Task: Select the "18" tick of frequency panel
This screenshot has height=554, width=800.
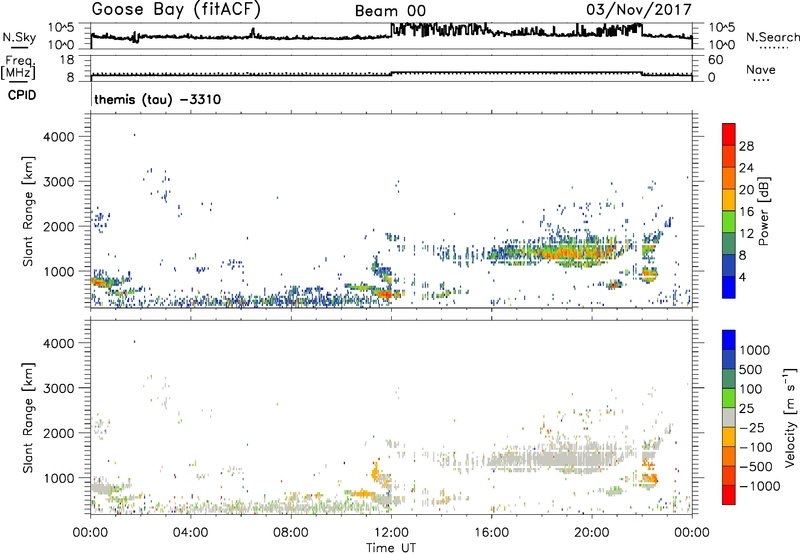Action: pyautogui.click(x=67, y=60)
